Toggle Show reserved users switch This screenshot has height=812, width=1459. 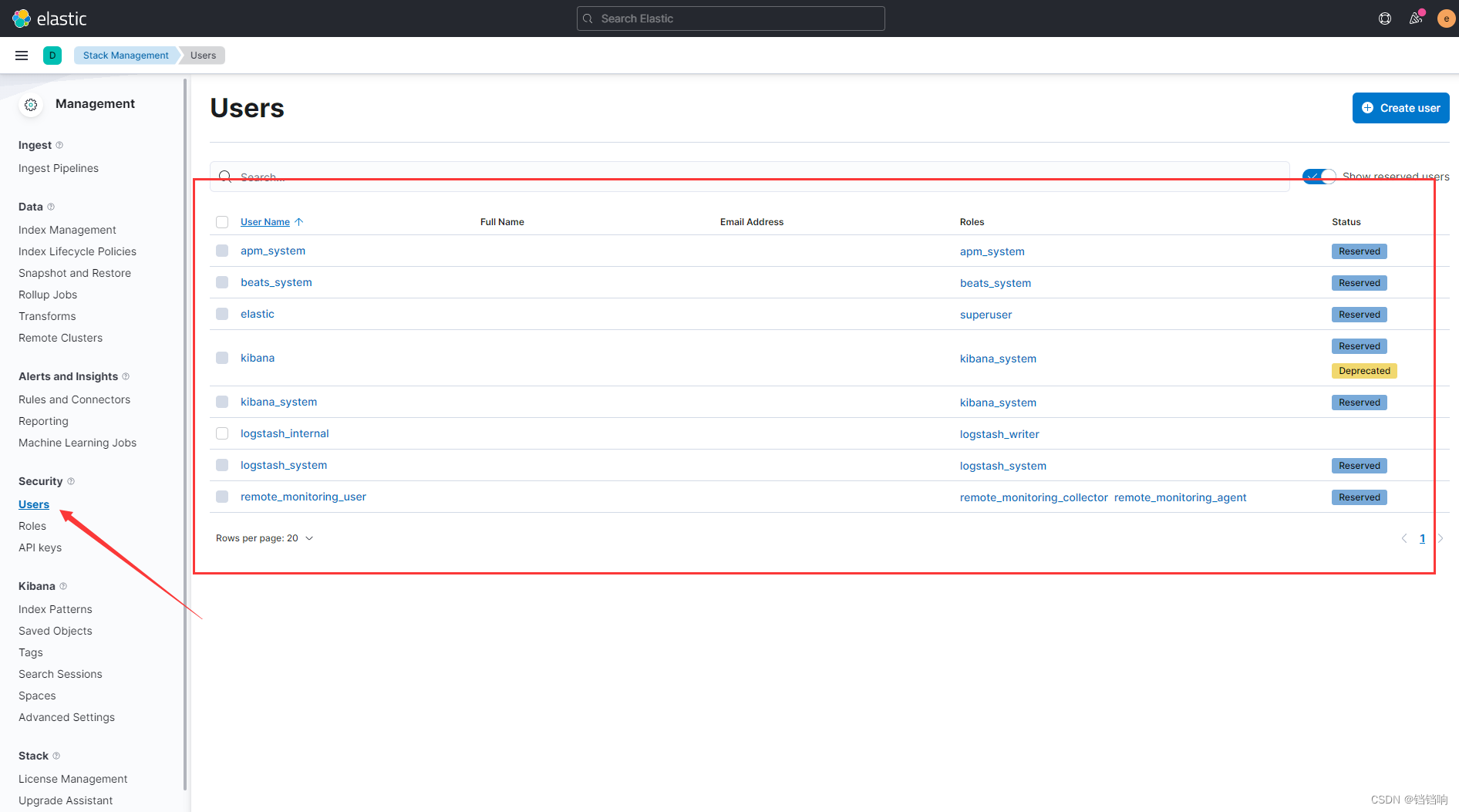point(1319,177)
